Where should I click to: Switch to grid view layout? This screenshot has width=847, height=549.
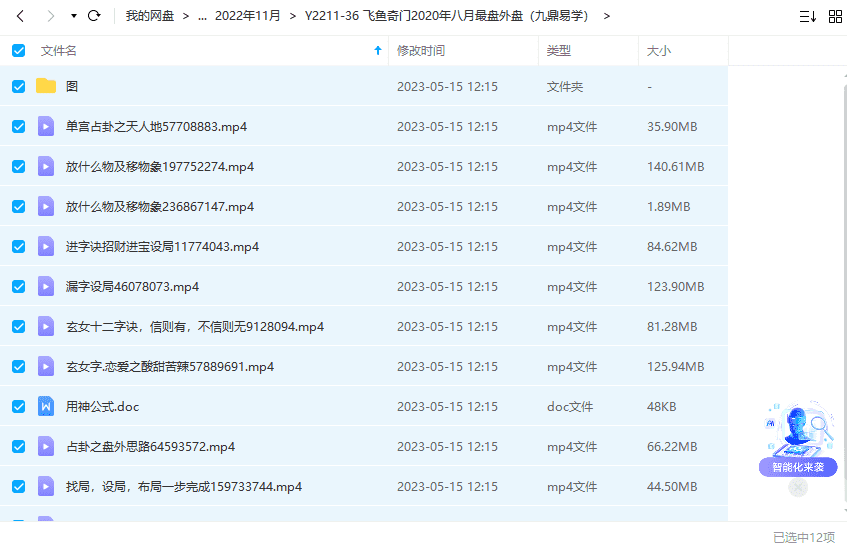point(835,16)
